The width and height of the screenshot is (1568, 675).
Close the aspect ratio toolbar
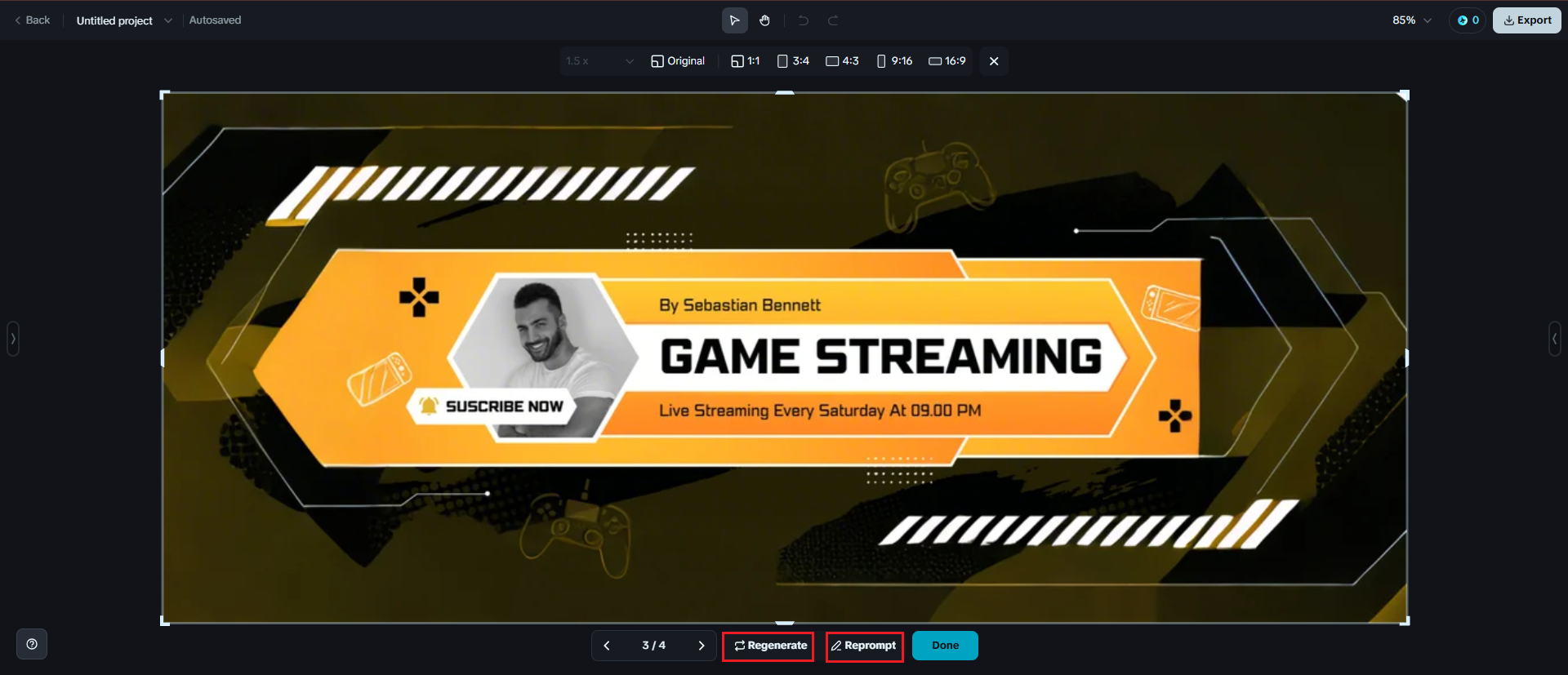994,61
